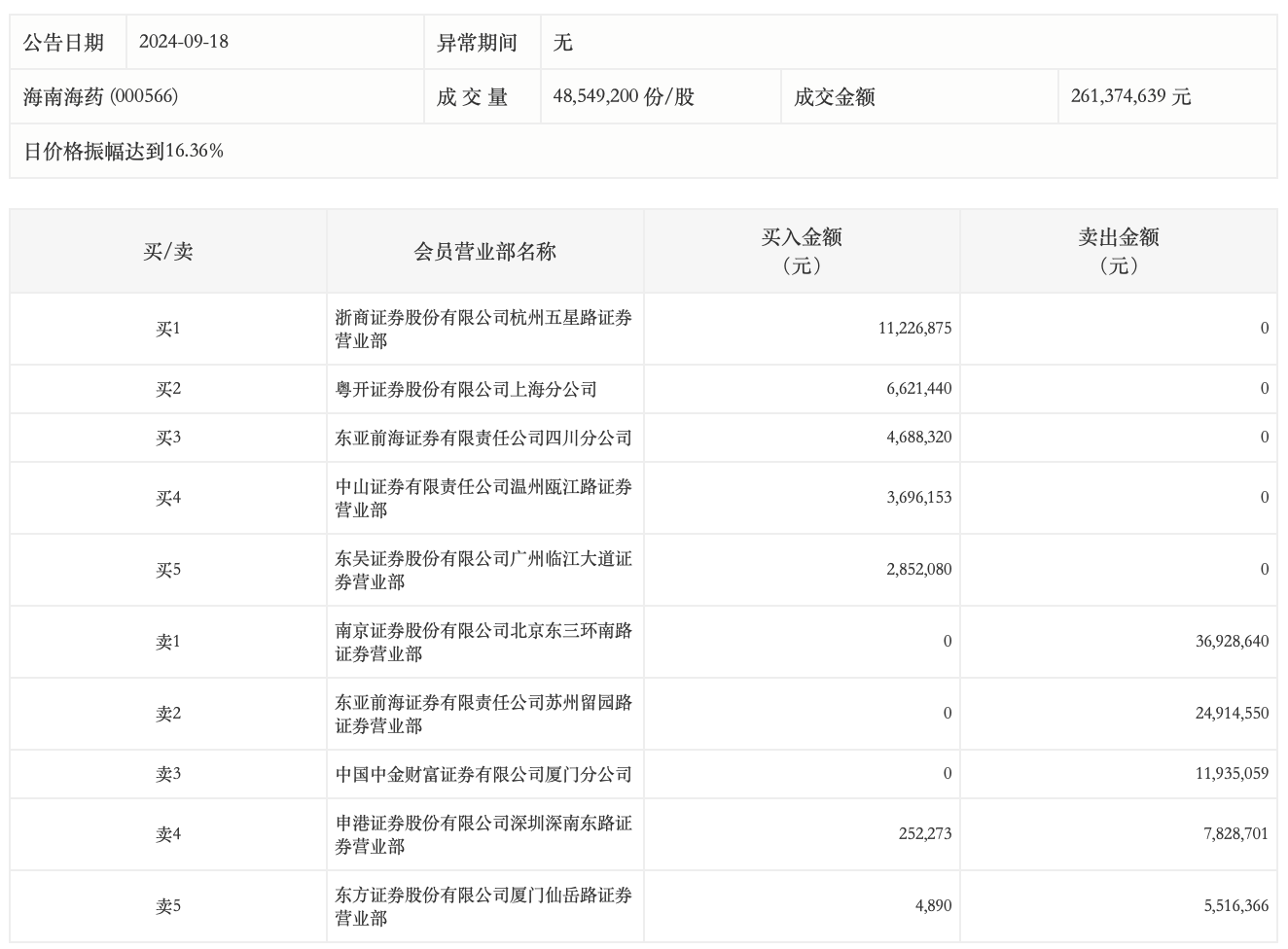Screen dimensions: 1288x949
Task: Click the buy amount 4,890 cell
Action: (x=933, y=906)
